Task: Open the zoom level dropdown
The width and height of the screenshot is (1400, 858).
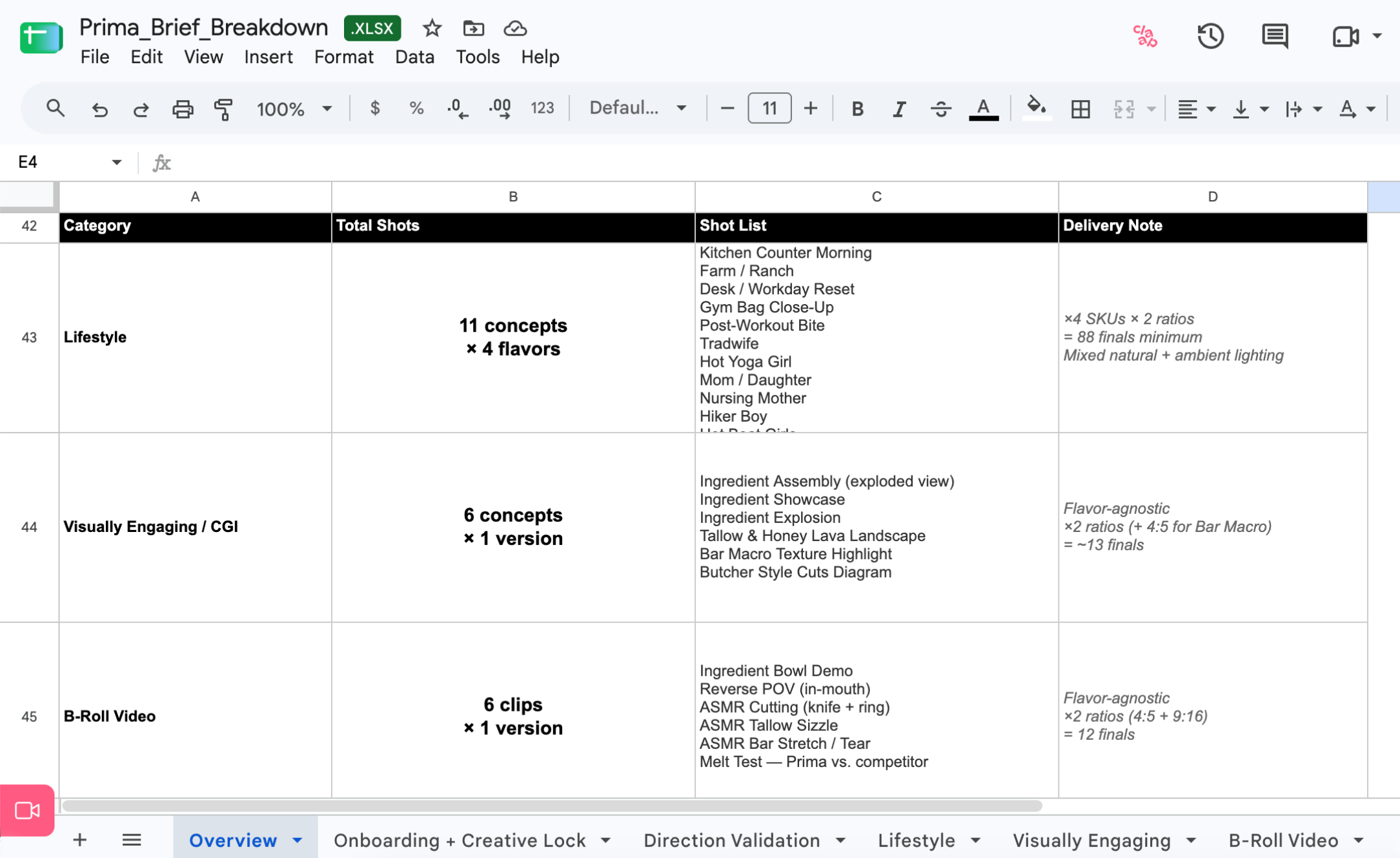Action: coord(294,108)
